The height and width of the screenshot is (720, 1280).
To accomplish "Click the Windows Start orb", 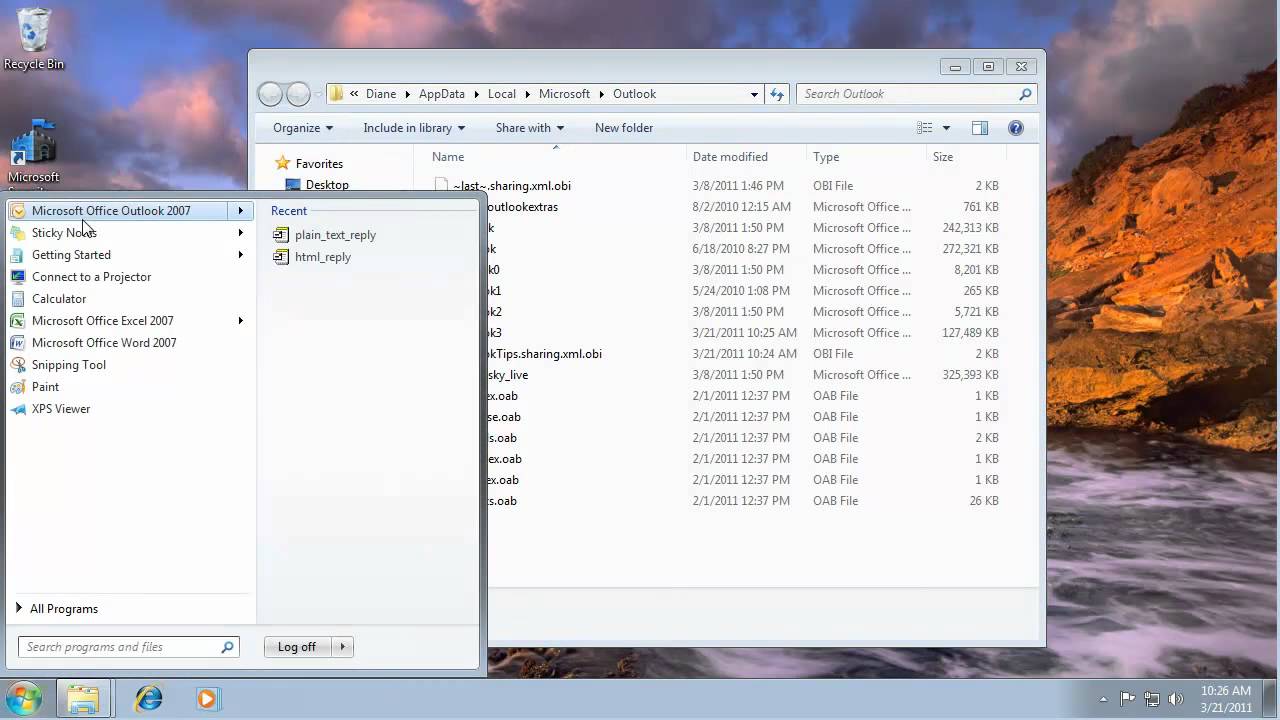I will pos(24,698).
